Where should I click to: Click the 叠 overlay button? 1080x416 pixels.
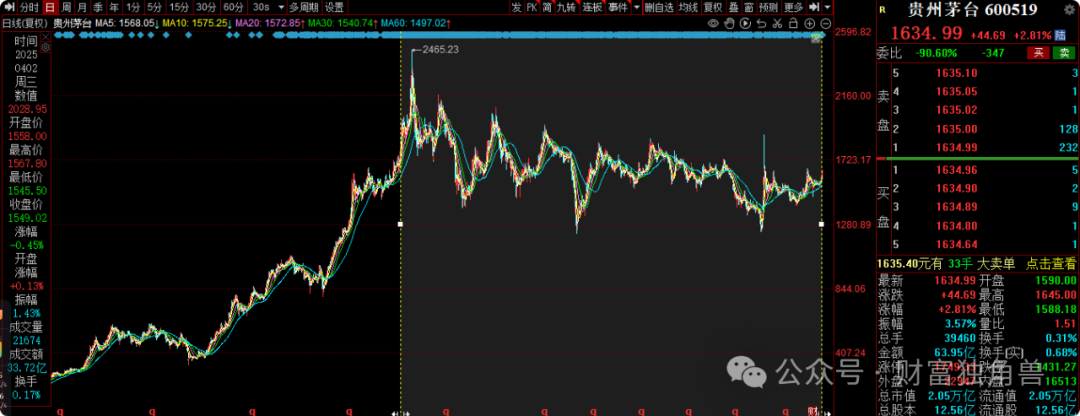734,7
